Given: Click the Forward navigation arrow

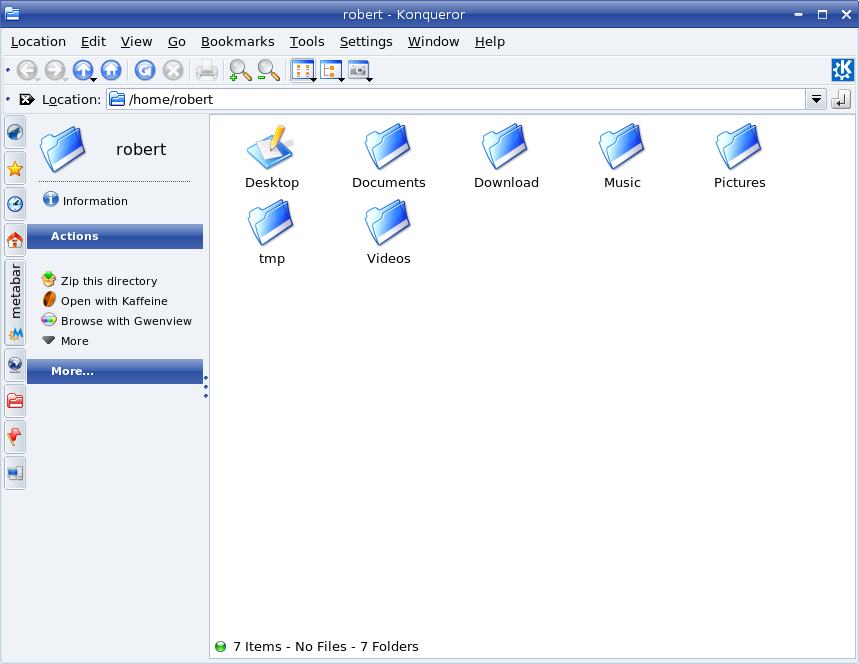Looking at the screenshot, I should [x=55, y=70].
